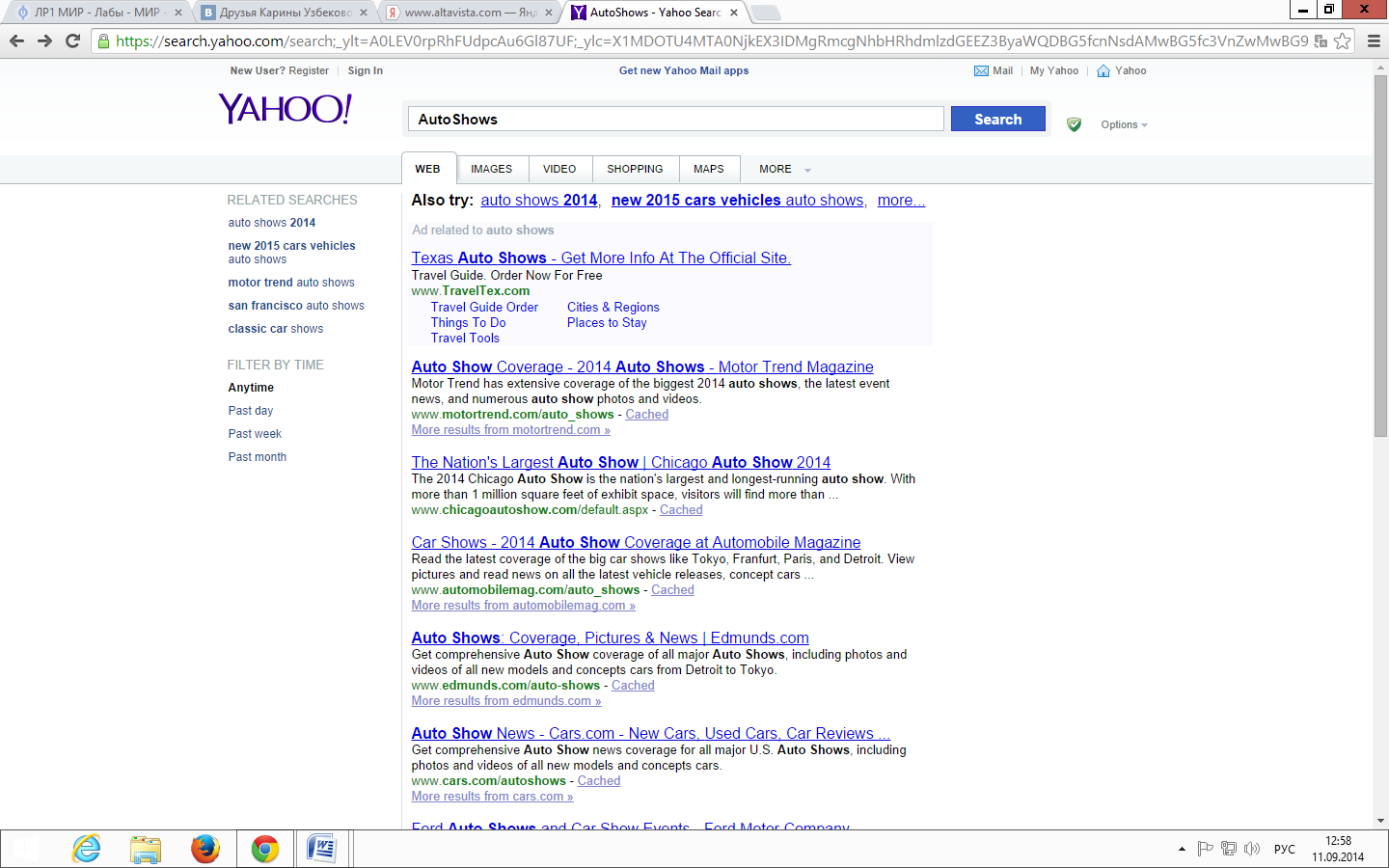Select related search san francisco auto shows
This screenshot has height=868, width=1389.
coord(296,306)
